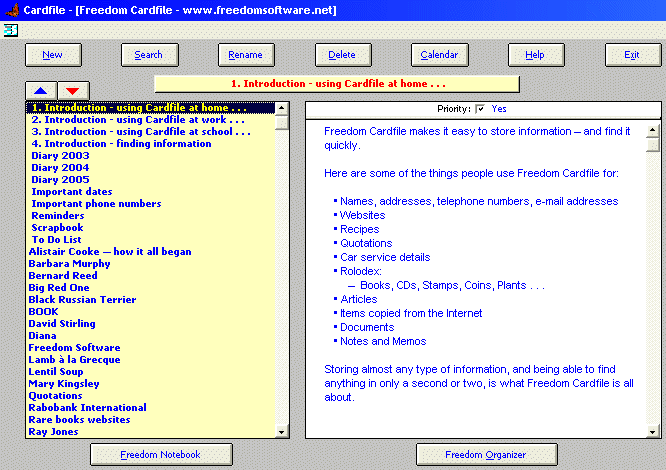Click the Exit button
This screenshot has height=470, width=666.
click(x=633, y=55)
